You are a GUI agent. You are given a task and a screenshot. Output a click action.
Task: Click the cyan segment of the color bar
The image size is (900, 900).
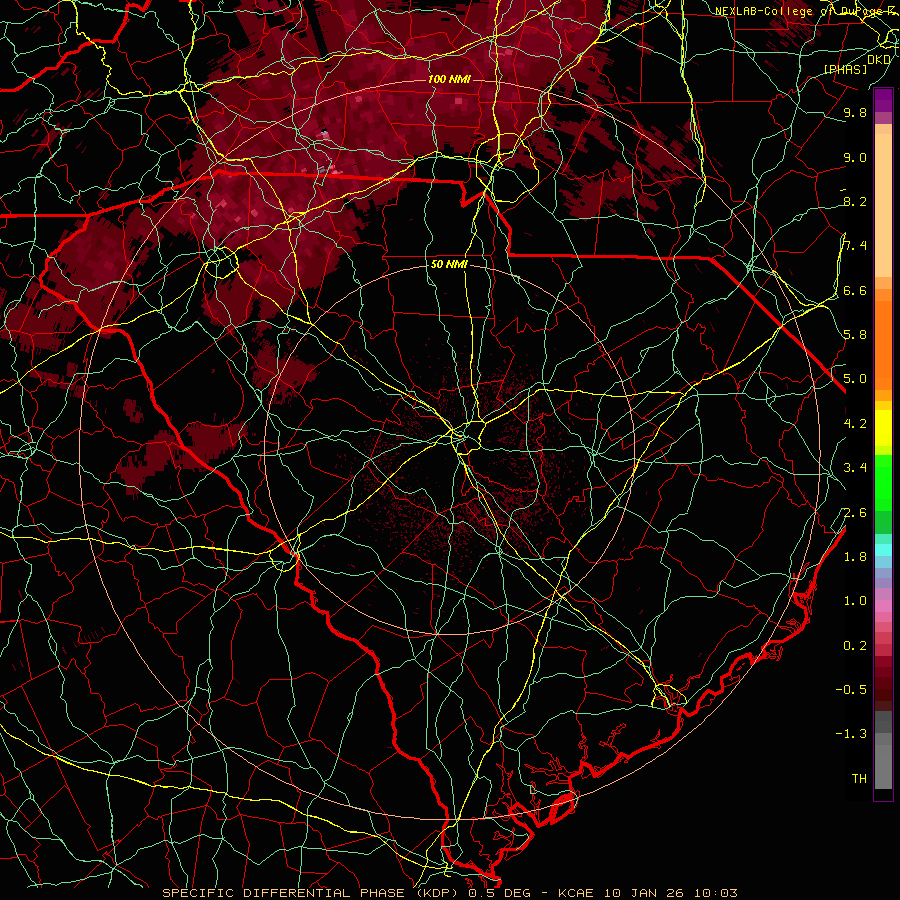point(883,549)
